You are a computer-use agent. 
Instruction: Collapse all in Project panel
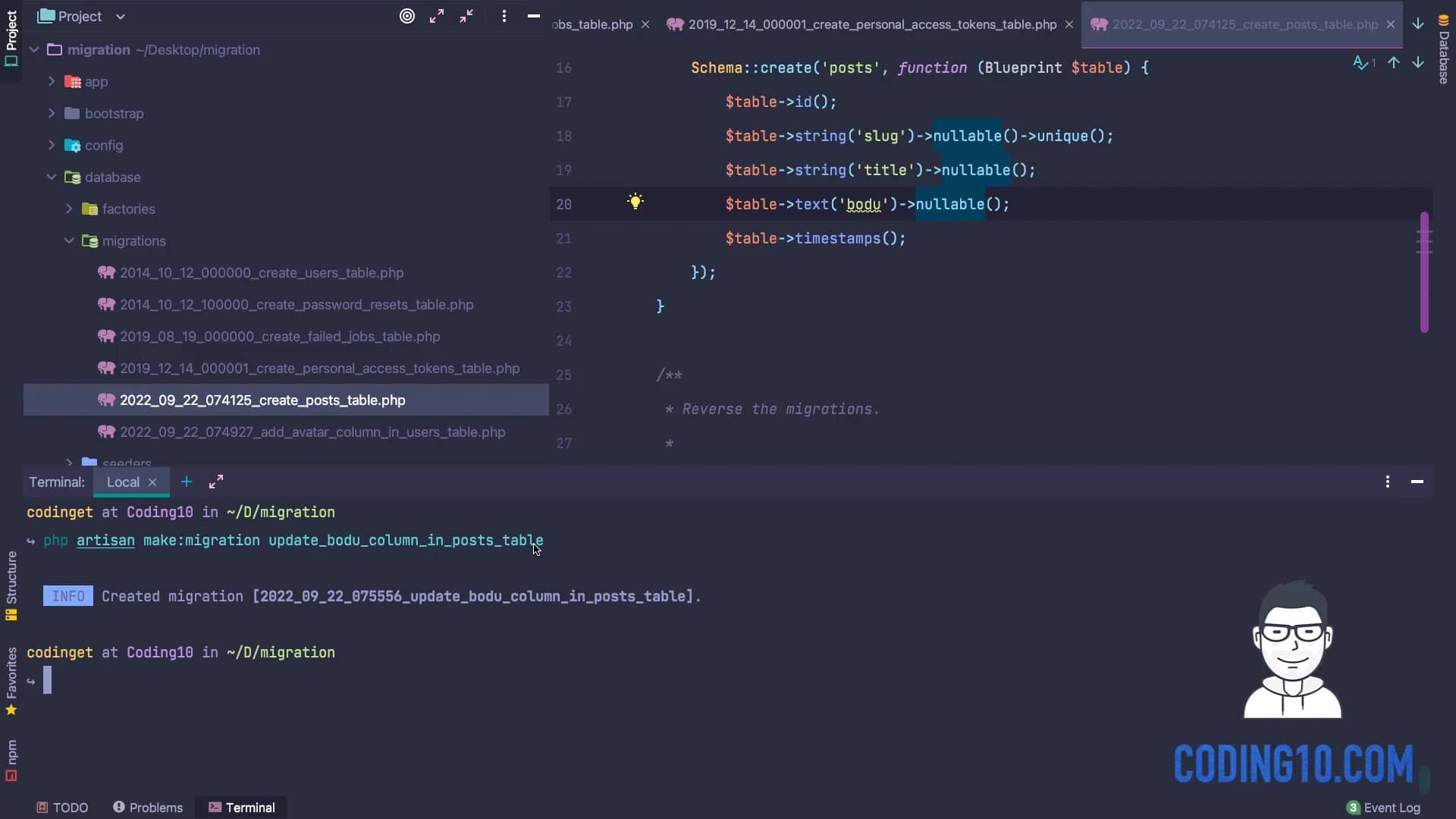466,16
